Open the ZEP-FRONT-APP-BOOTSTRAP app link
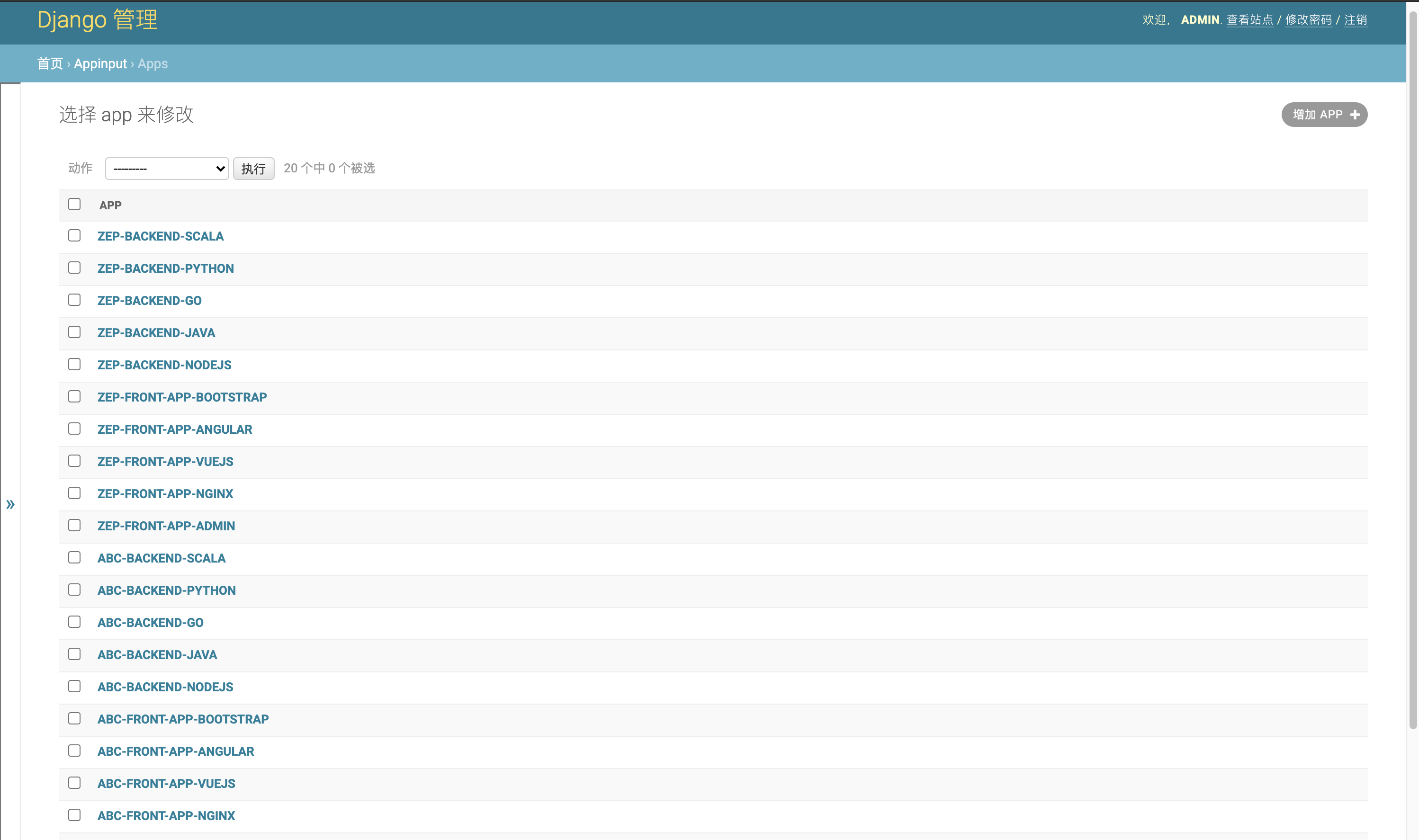1419x840 pixels. (182, 398)
